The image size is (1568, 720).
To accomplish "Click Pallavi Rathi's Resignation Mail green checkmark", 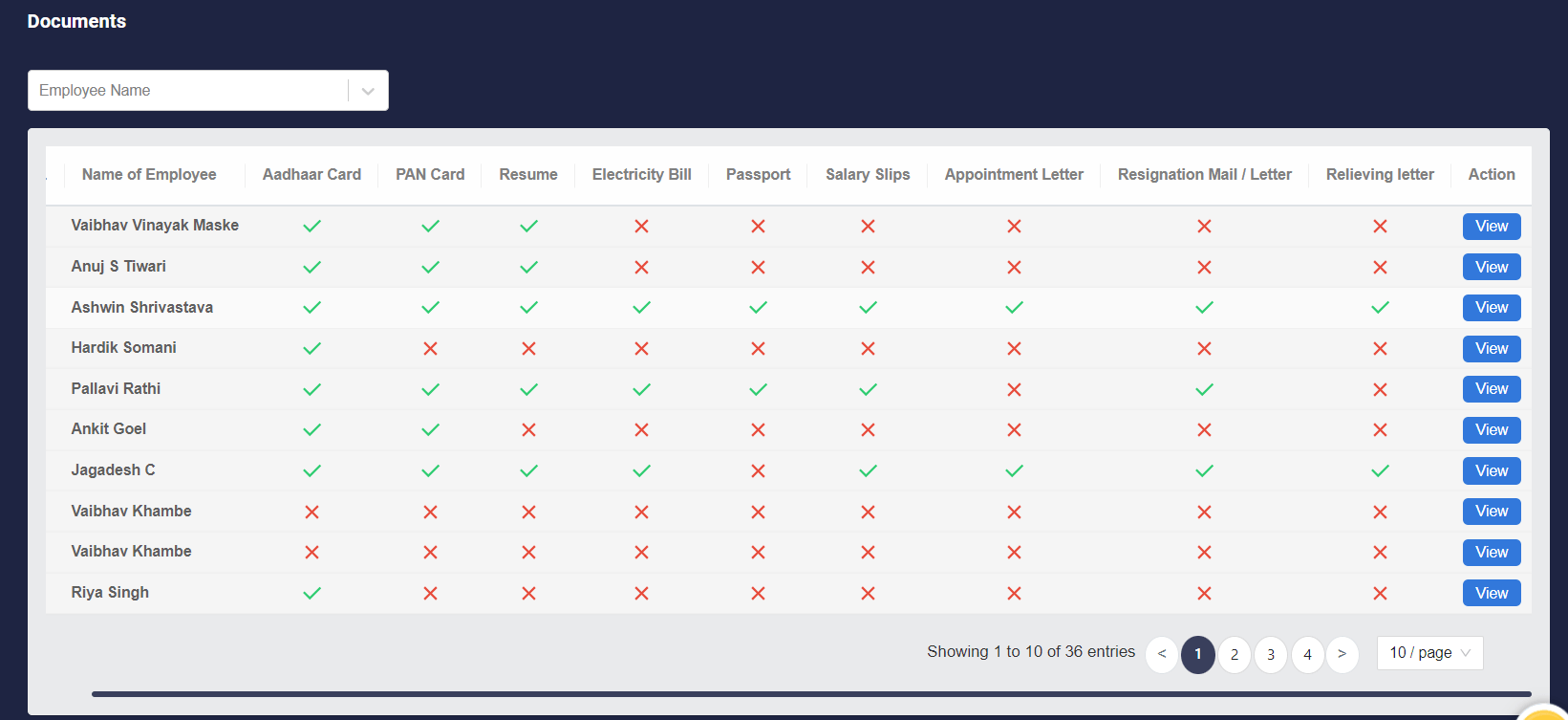I will pyautogui.click(x=1204, y=389).
